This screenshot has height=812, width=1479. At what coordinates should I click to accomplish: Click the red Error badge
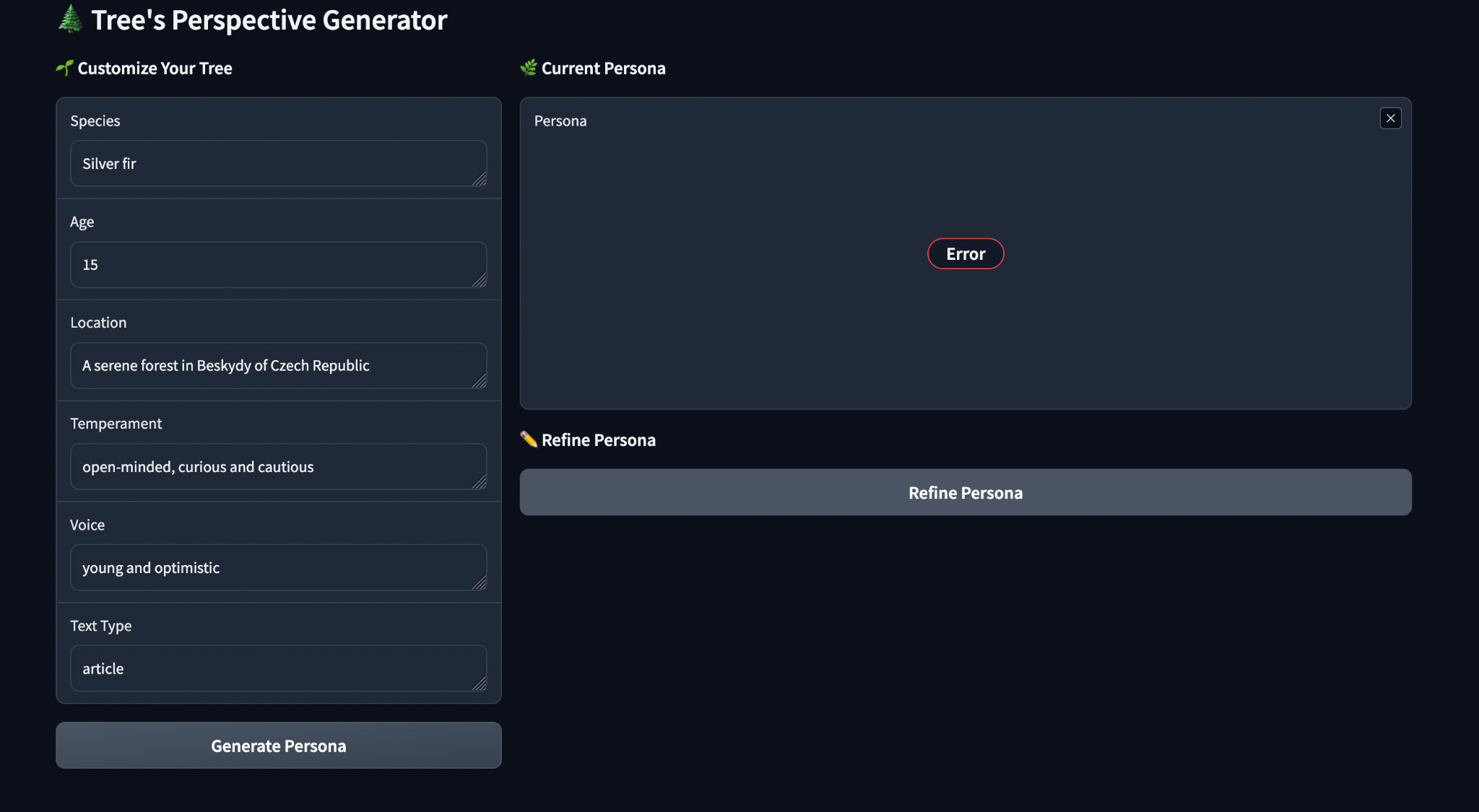(x=966, y=253)
